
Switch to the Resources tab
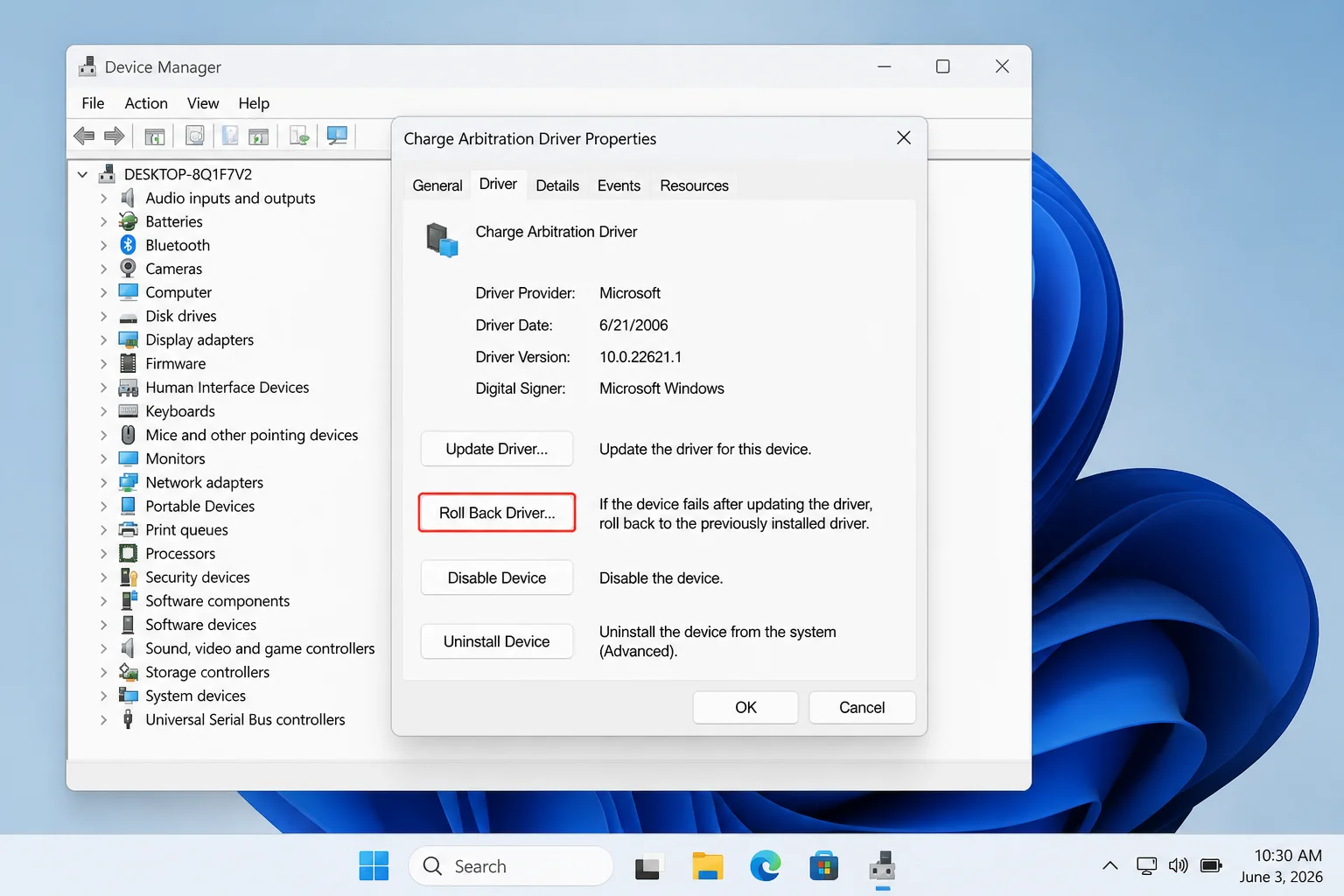click(694, 185)
